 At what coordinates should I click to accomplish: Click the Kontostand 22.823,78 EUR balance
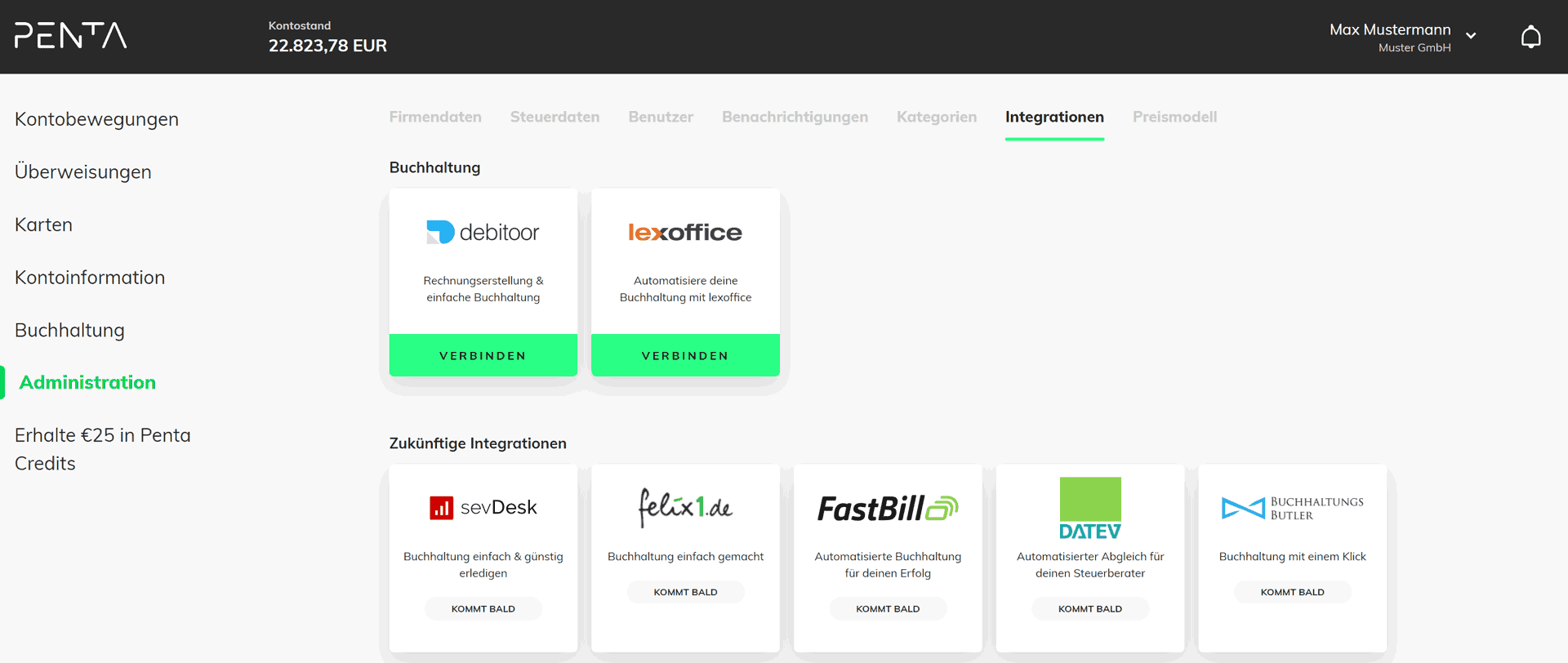coord(327,37)
